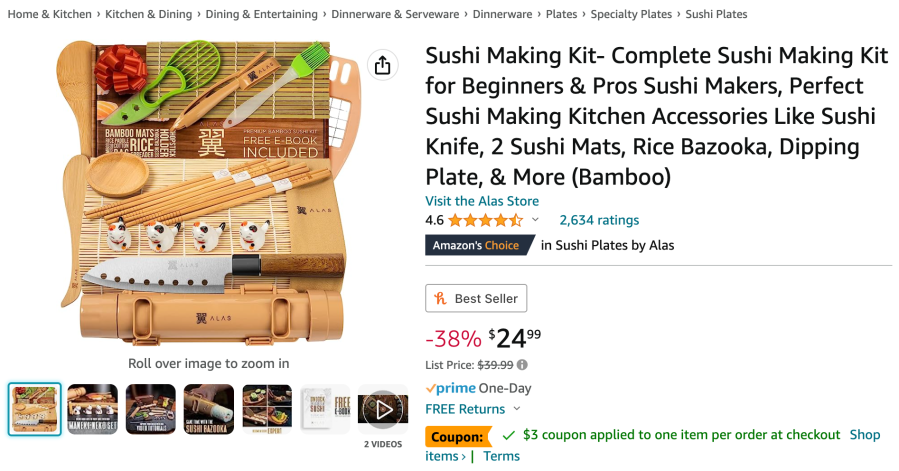Select the Maneki Neko set thumbnail

pyautogui.click(x=93, y=409)
